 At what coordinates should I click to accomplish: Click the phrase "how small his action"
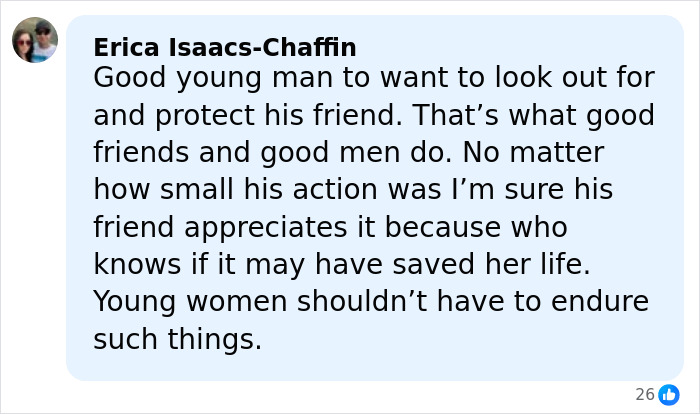243,189
